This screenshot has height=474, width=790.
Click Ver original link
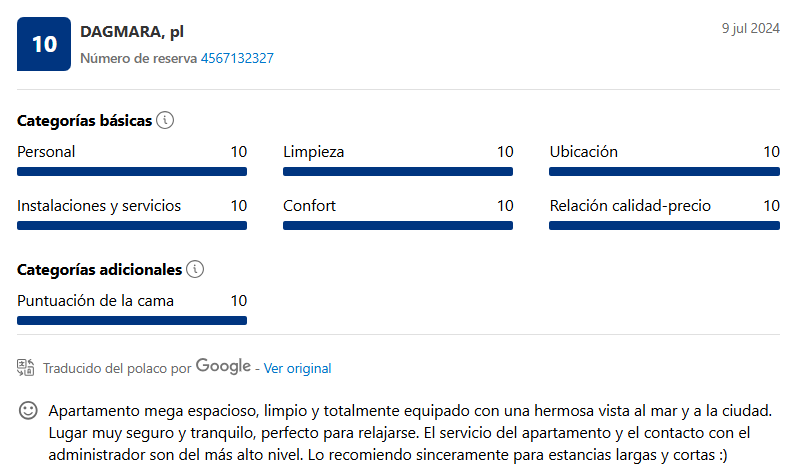pos(297,368)
